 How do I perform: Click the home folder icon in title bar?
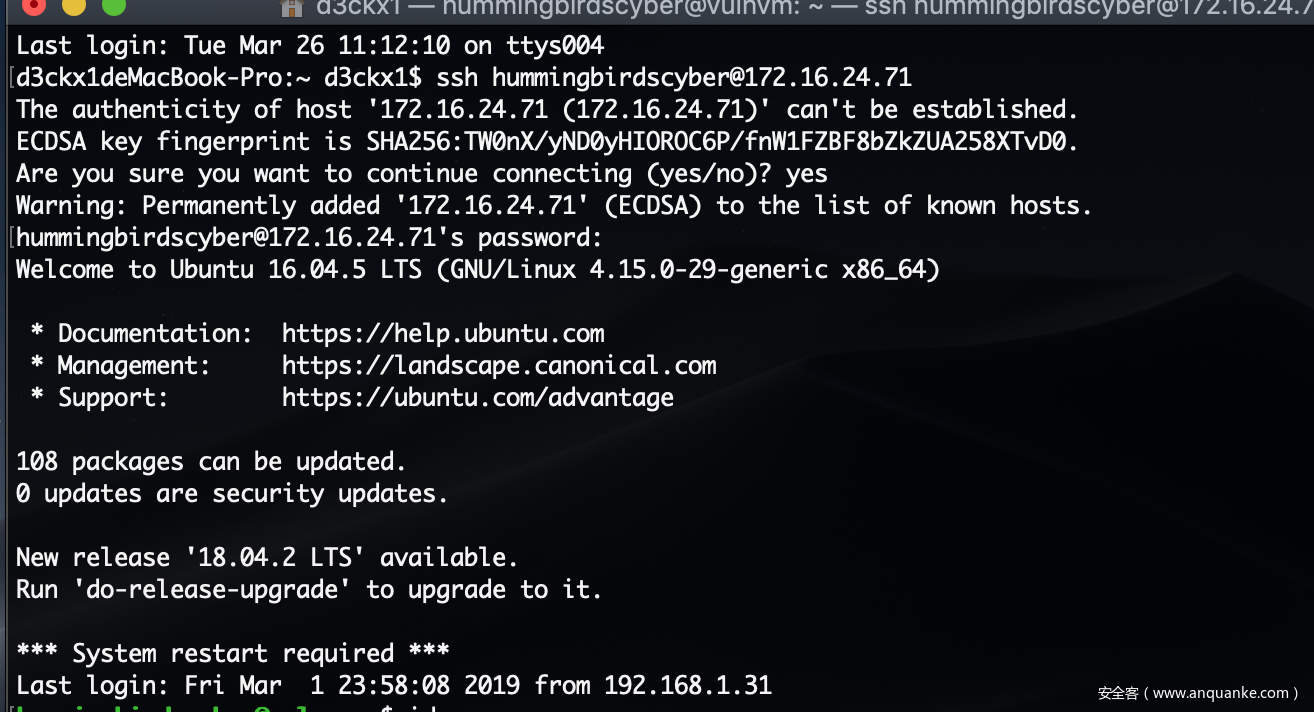292,7
